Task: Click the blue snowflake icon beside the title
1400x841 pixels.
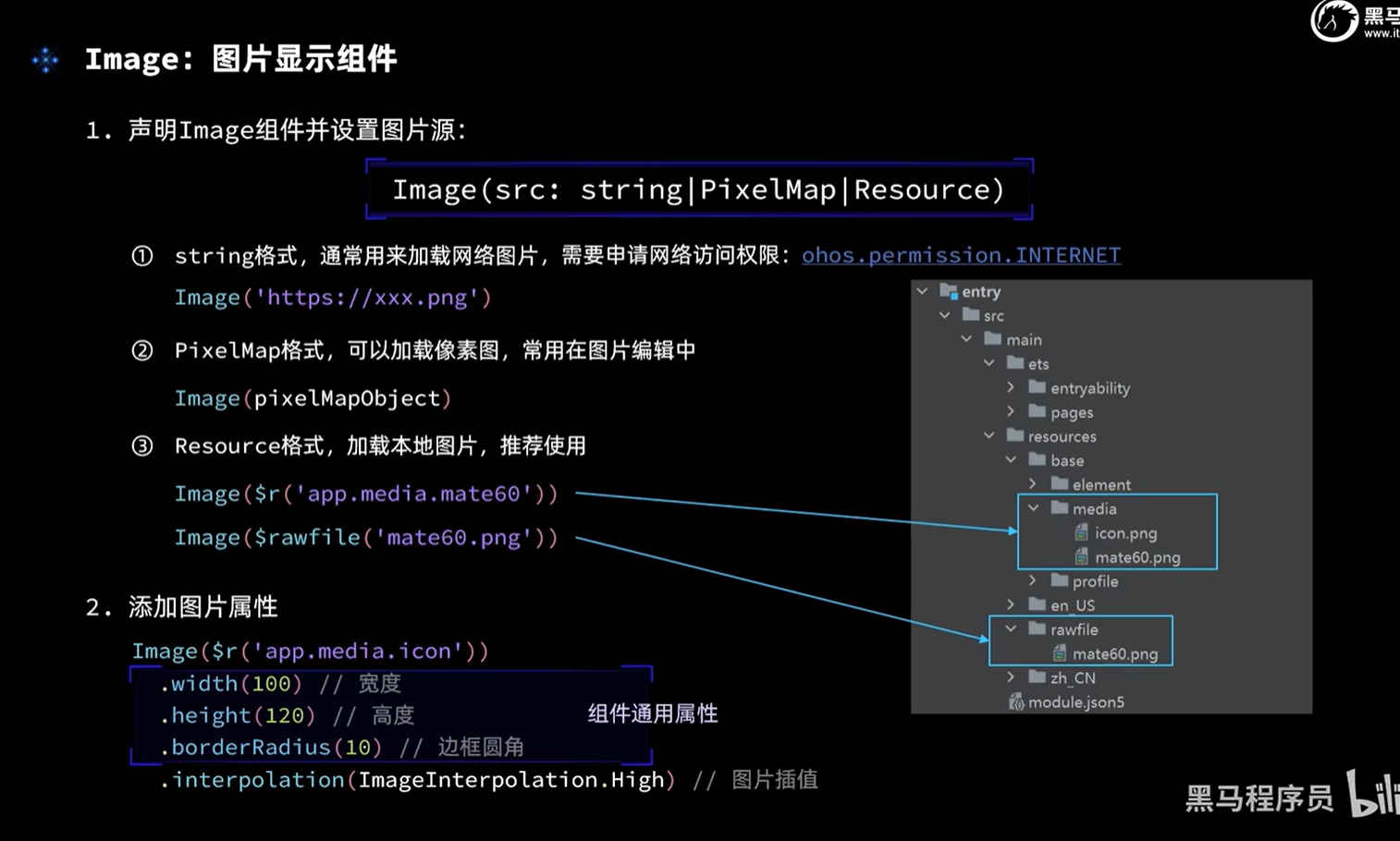Action: pos(44,60)
